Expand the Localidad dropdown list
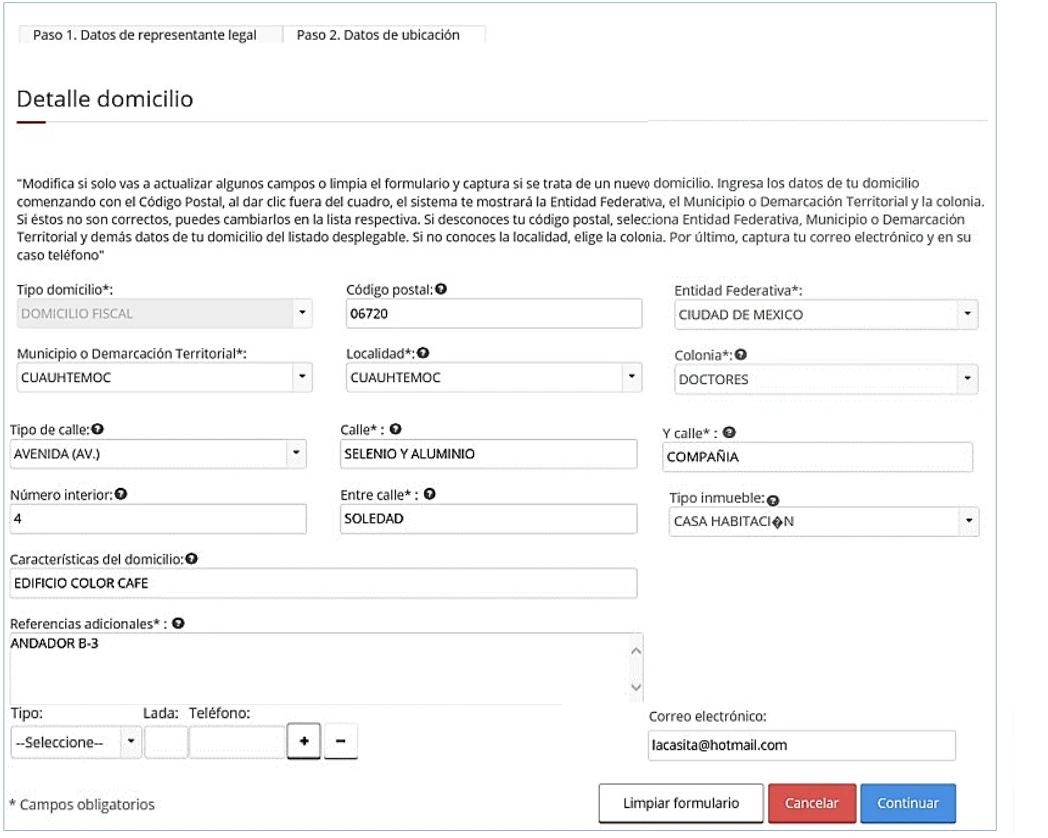 click(x=494, y=378)
